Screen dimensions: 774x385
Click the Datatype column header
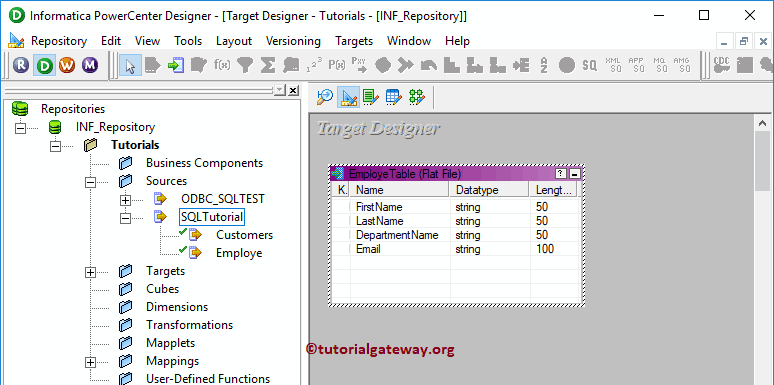click(489, 190)
